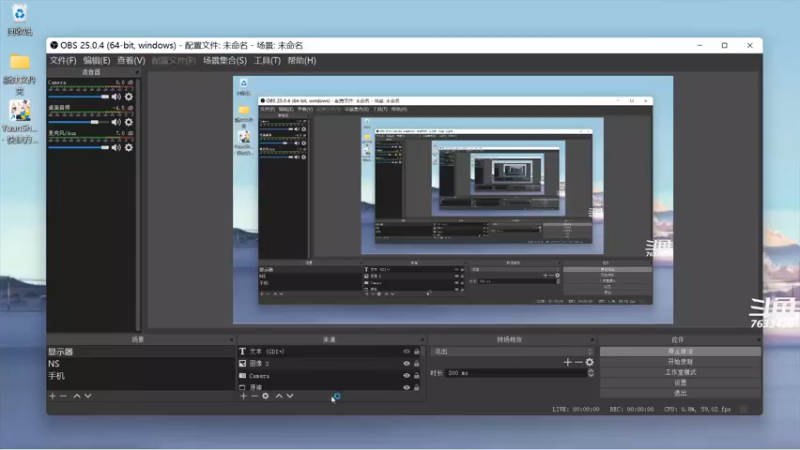Move the source up with arrow
This screenshot has width=800, height=450.
point(279,396)
